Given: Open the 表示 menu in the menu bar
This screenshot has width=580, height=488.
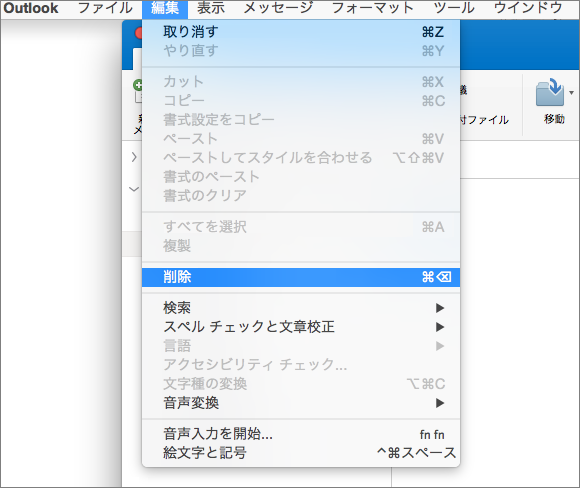Looking at the screenshot, I should coord(210,8).
